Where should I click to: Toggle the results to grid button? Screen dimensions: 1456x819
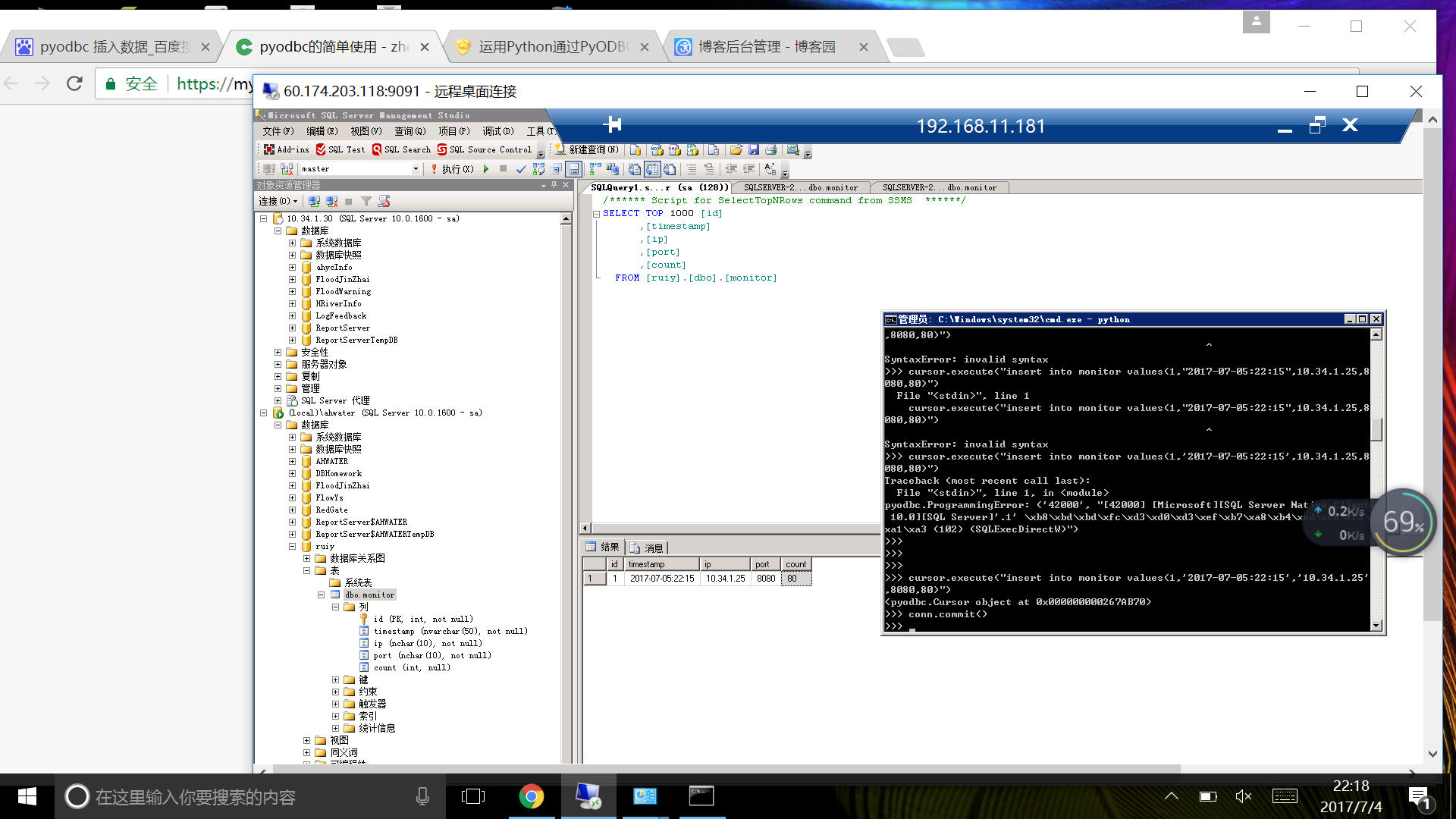coord(651,168)
